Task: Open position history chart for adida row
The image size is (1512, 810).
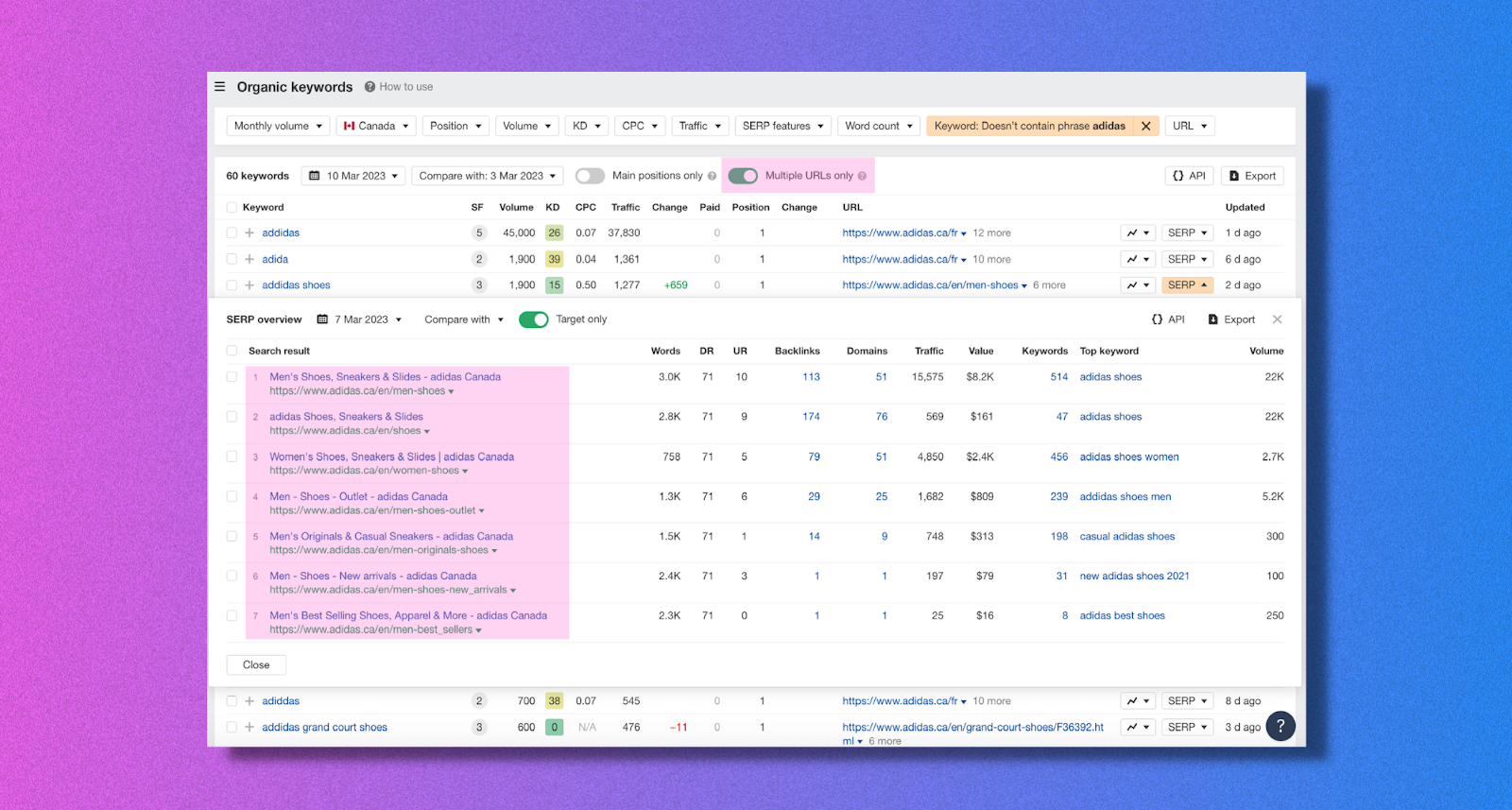Action: pyautogui.click(x=1138, y=259)
